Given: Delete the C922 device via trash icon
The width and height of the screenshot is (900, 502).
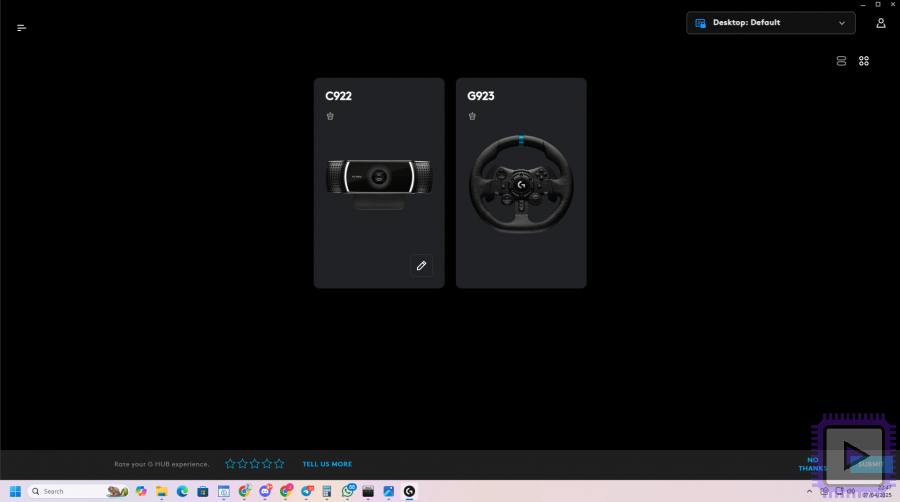Looking at the screenshot, I should (x=330, y=116).
